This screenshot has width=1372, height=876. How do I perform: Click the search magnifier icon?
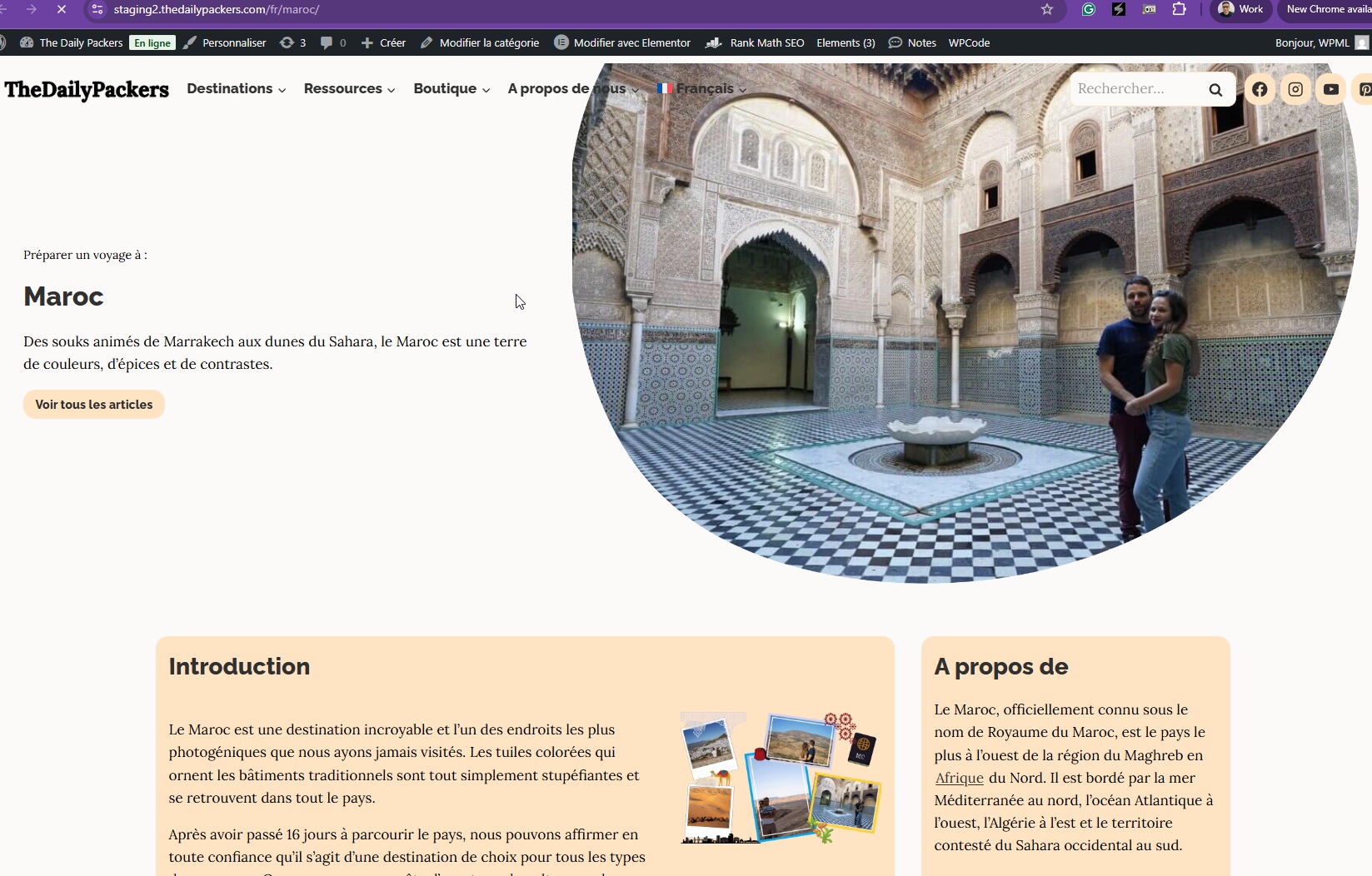(1215, 90)
